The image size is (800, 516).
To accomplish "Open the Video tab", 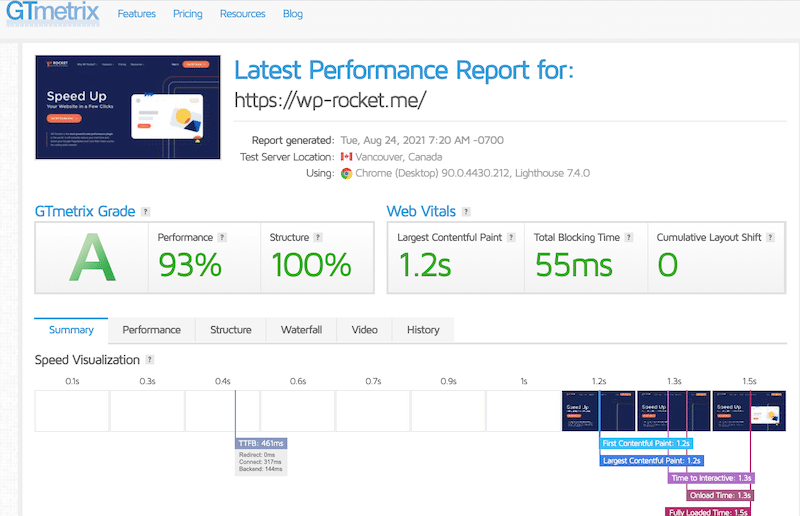I will pos(364,330).
